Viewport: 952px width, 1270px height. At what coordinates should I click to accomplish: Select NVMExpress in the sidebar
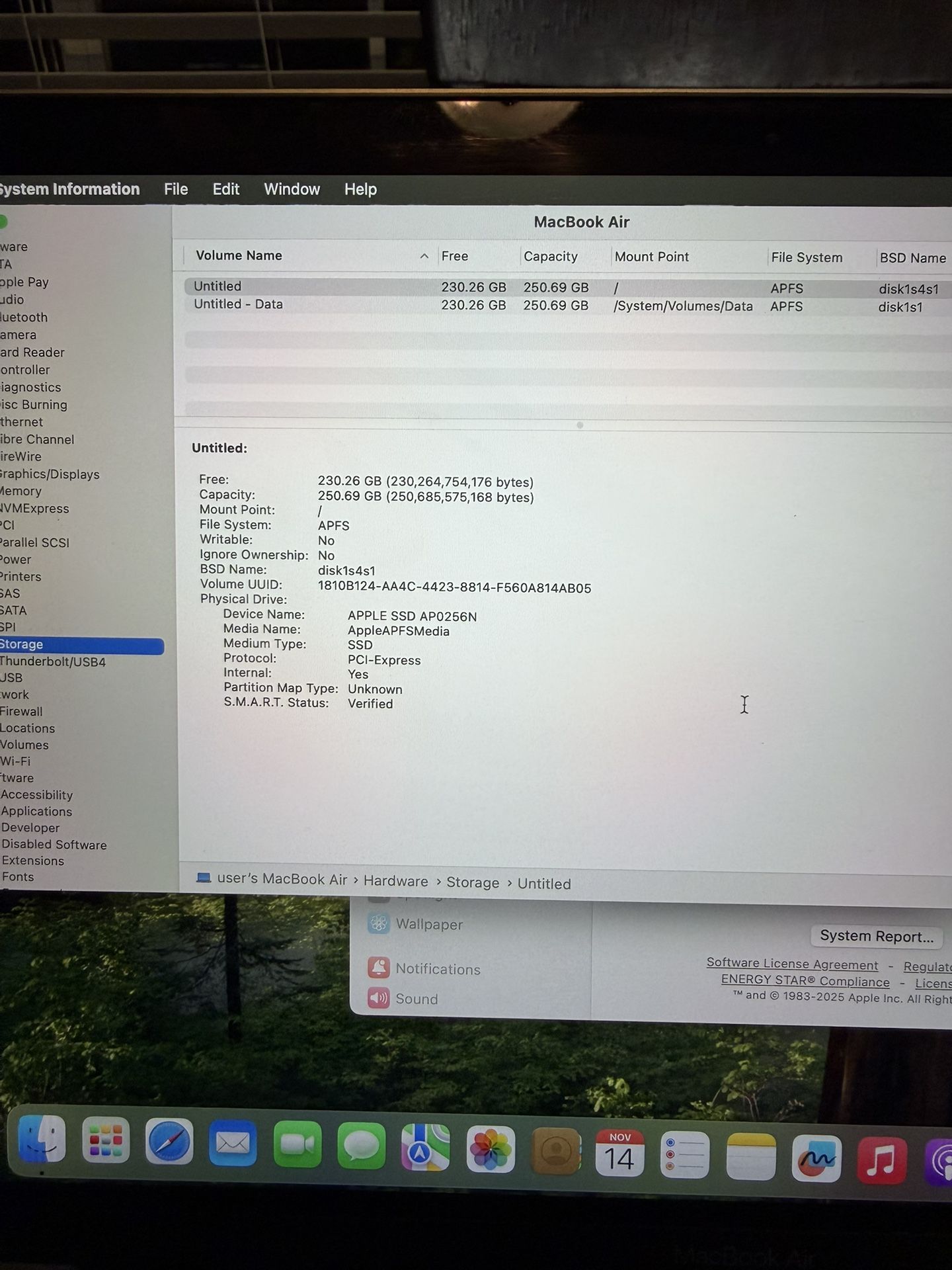(x=34, y=508)
